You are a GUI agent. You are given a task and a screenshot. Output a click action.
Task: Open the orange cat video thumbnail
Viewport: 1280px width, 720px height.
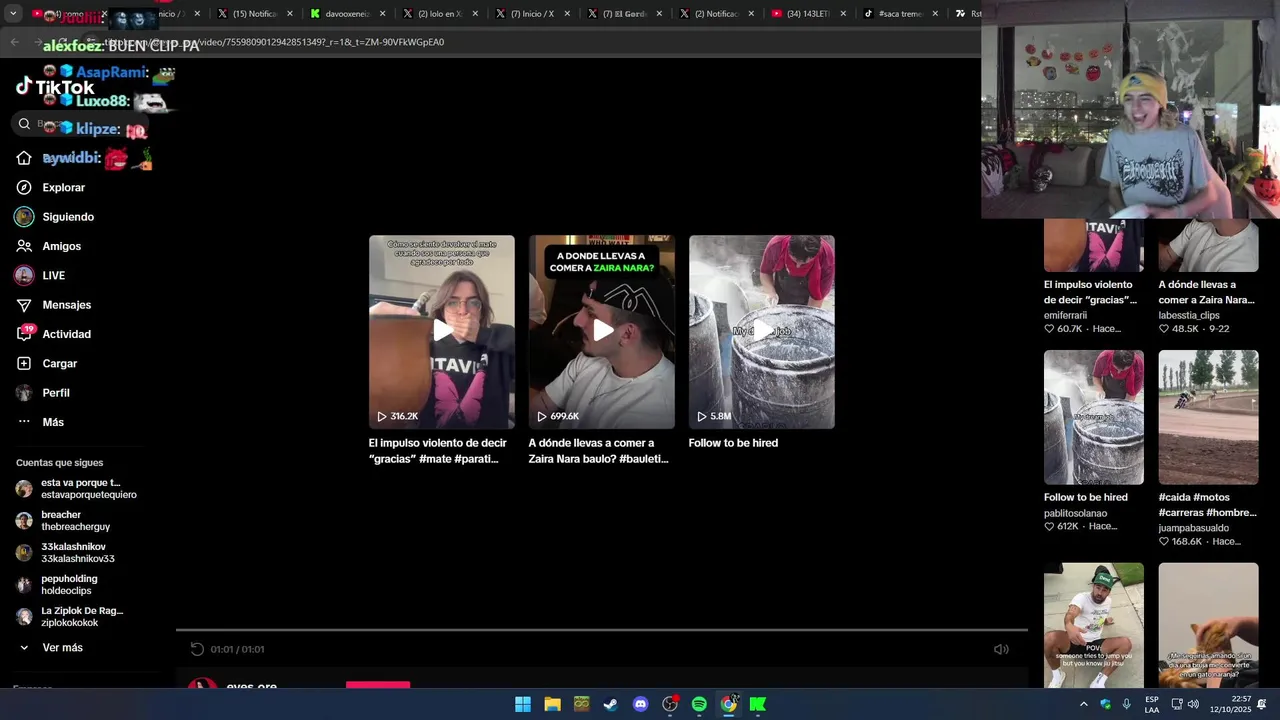[1208, 625]
